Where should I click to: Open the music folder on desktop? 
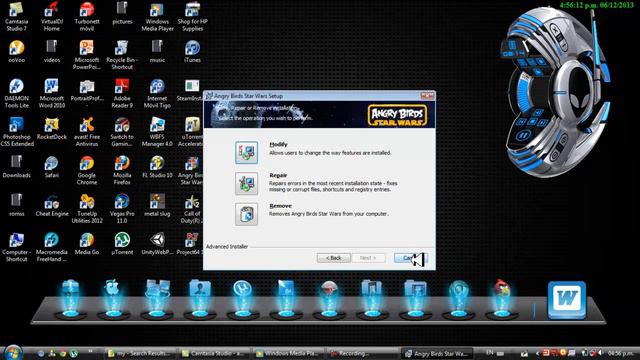tap(157, 51)
